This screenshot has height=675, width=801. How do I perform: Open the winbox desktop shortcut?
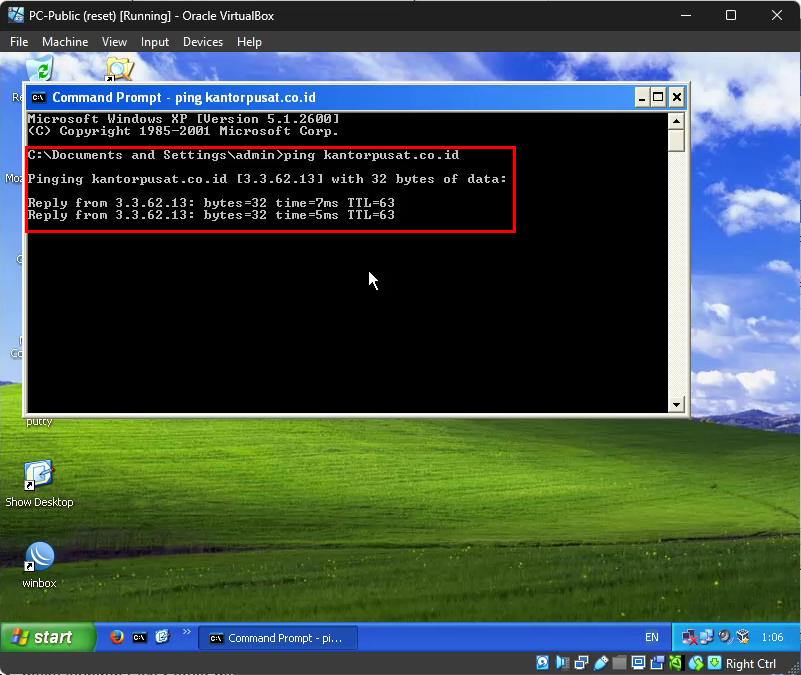coord(39,558)
